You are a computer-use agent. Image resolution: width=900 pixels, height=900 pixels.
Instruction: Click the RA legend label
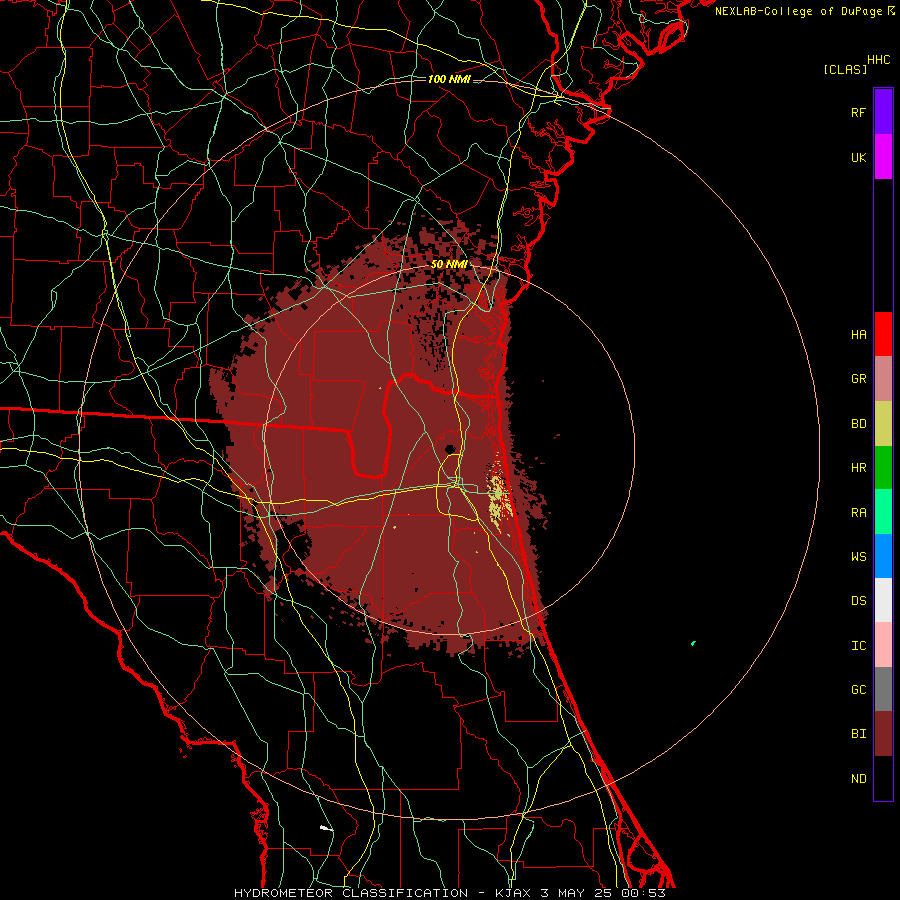point(858,513)
